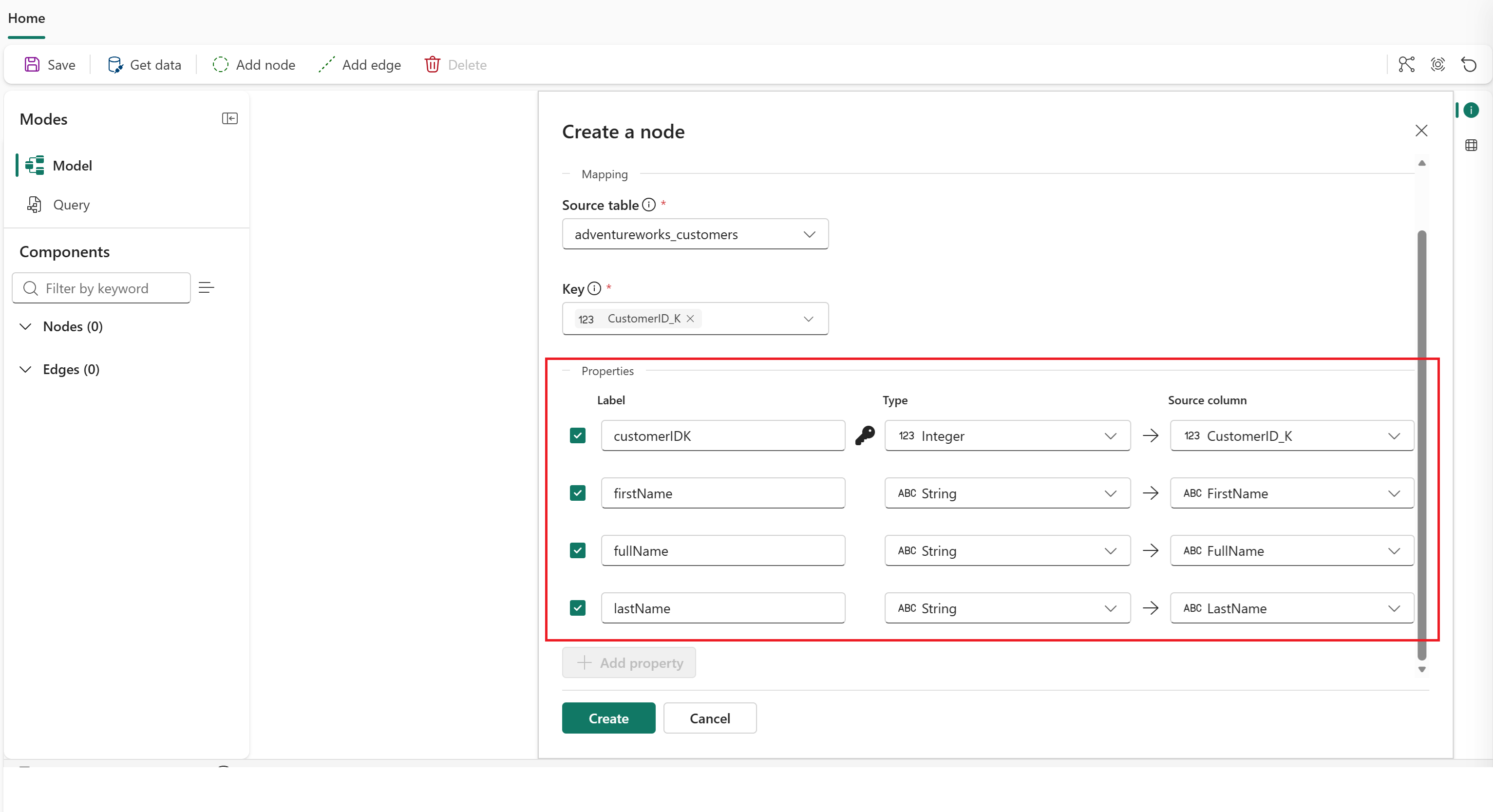Click the Cancel button
Screen dimensions: 1493x812
pos(709,718)
